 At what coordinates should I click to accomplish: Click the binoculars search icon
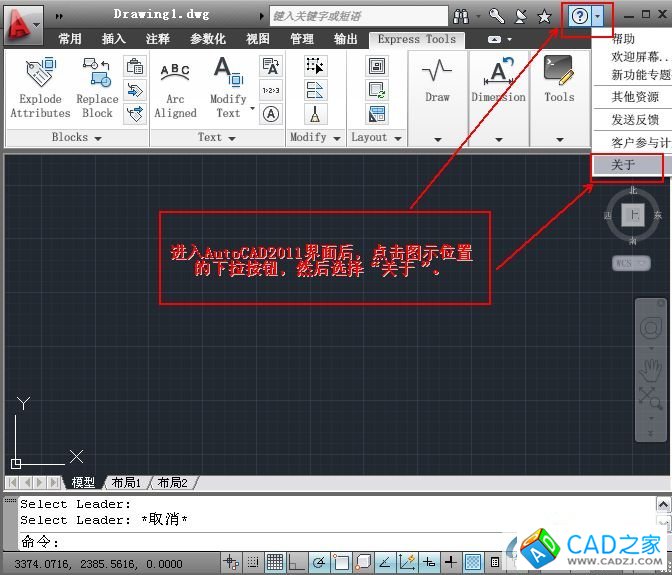[x=461, y=16]
